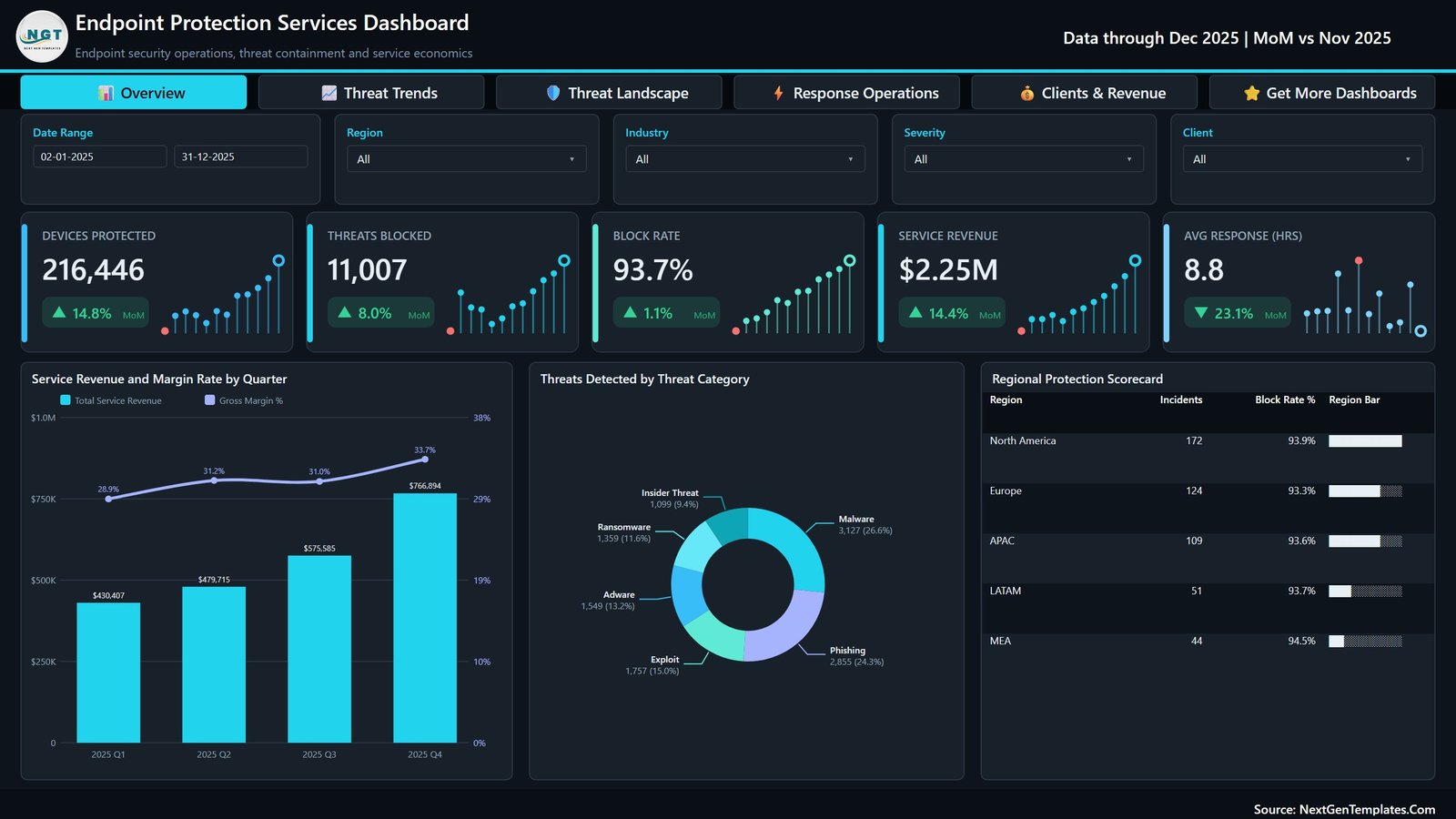
Task: Click the LATAM incidents value 51
Action: coord(1196,591)
